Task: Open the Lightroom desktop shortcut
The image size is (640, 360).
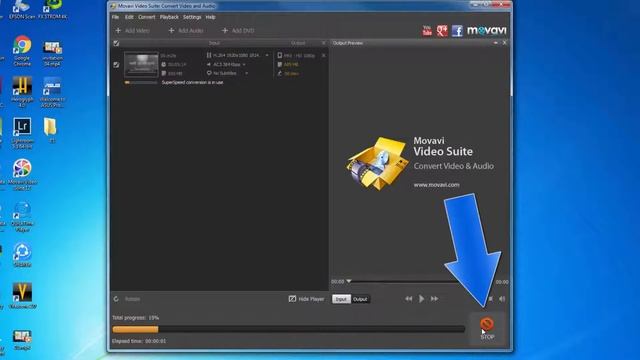Action: point(22,133)
